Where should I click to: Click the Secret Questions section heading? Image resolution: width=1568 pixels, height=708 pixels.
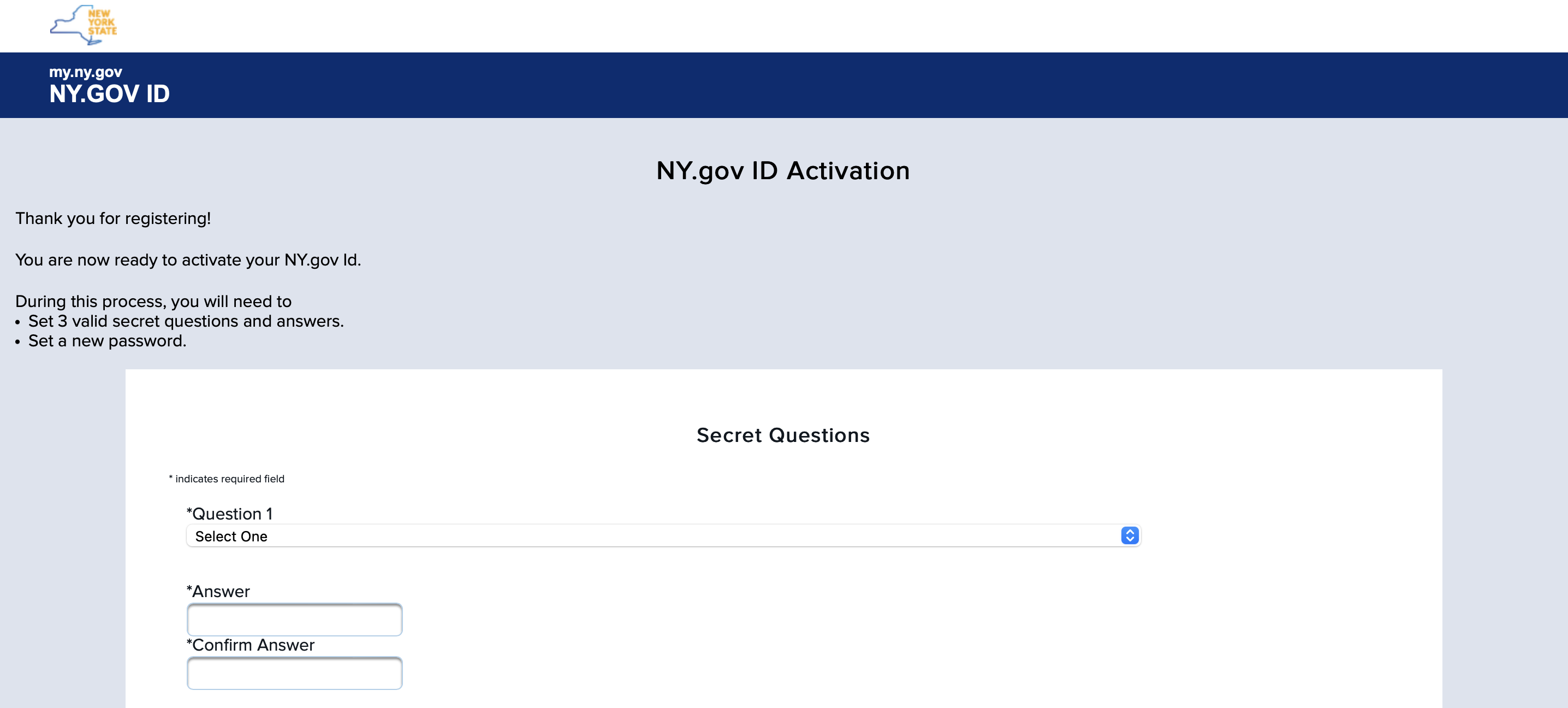point(783,434)
